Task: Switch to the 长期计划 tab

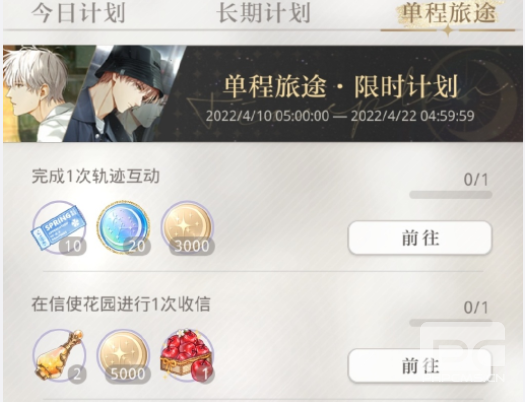Action: [263, 13]
